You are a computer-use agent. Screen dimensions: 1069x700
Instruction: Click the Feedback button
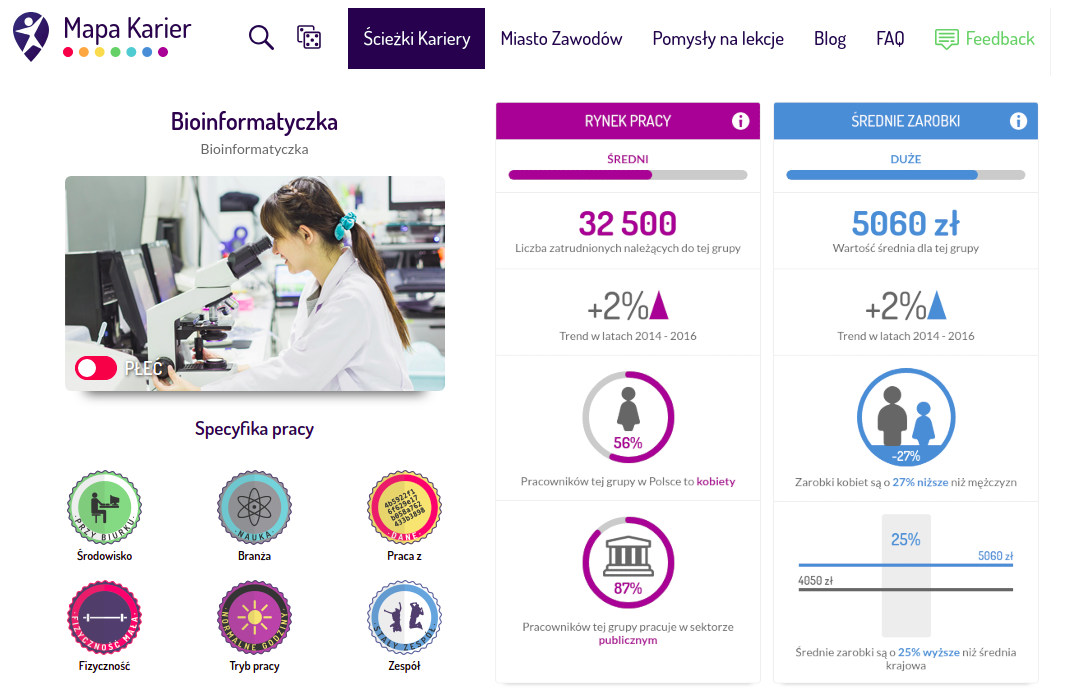[985, 39]
